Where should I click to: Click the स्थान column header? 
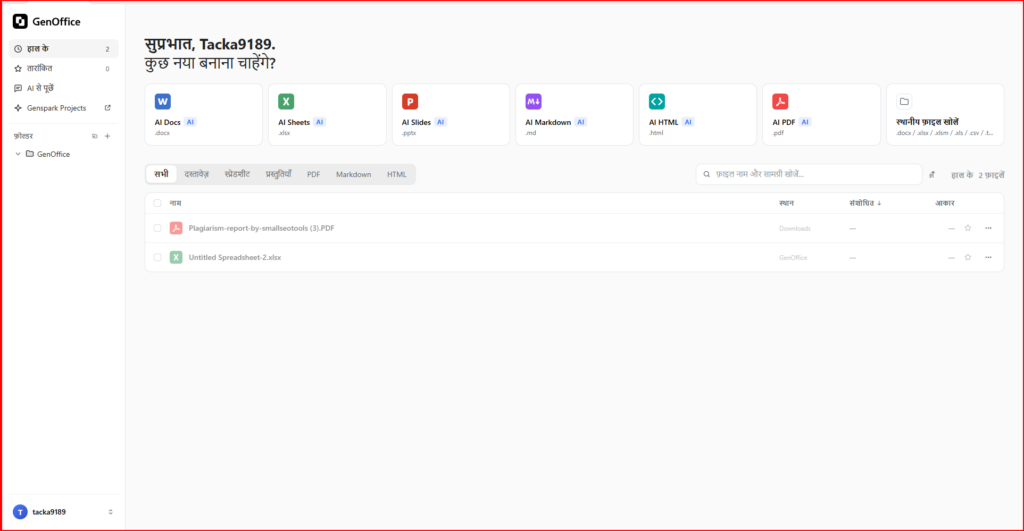coord(786,203)
